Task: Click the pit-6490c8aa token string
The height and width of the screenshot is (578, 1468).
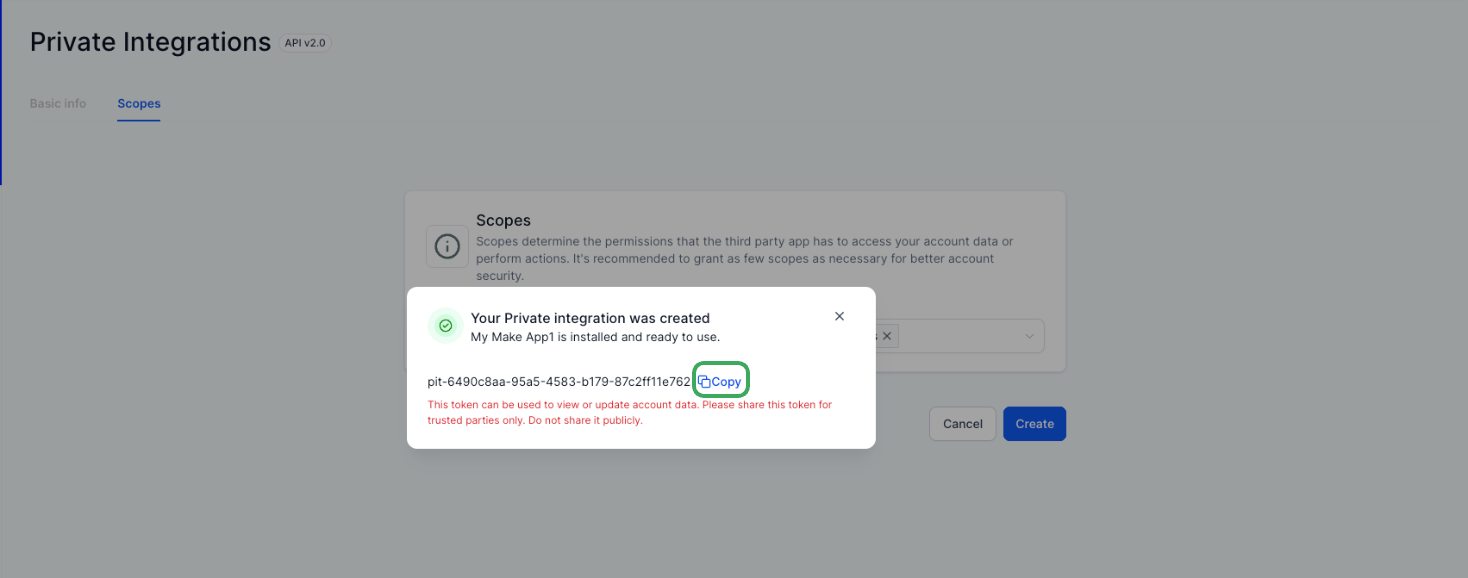Action: [559, 382]
